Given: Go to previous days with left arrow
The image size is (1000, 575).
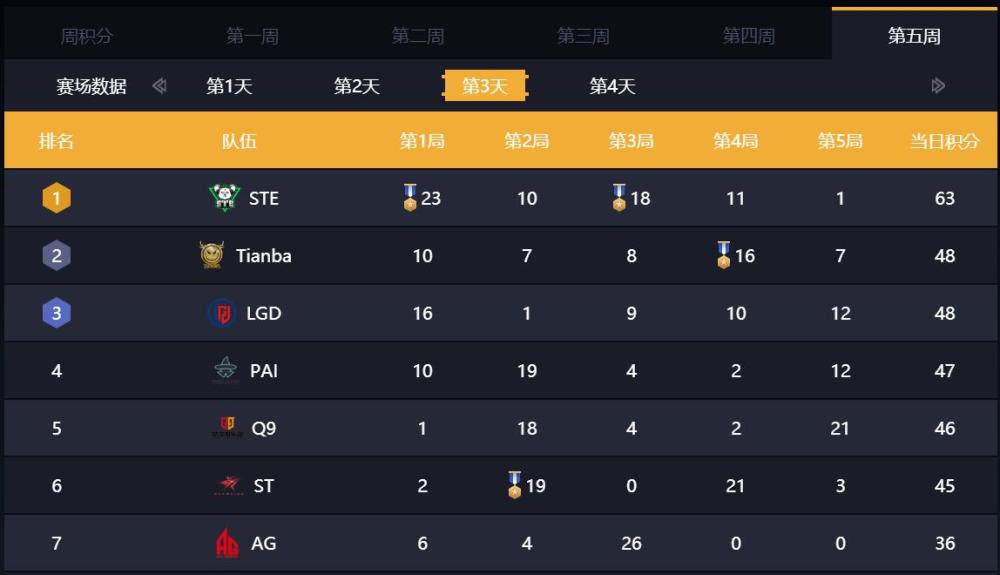Looking at the screenshot, I should [x=159, y=85].
